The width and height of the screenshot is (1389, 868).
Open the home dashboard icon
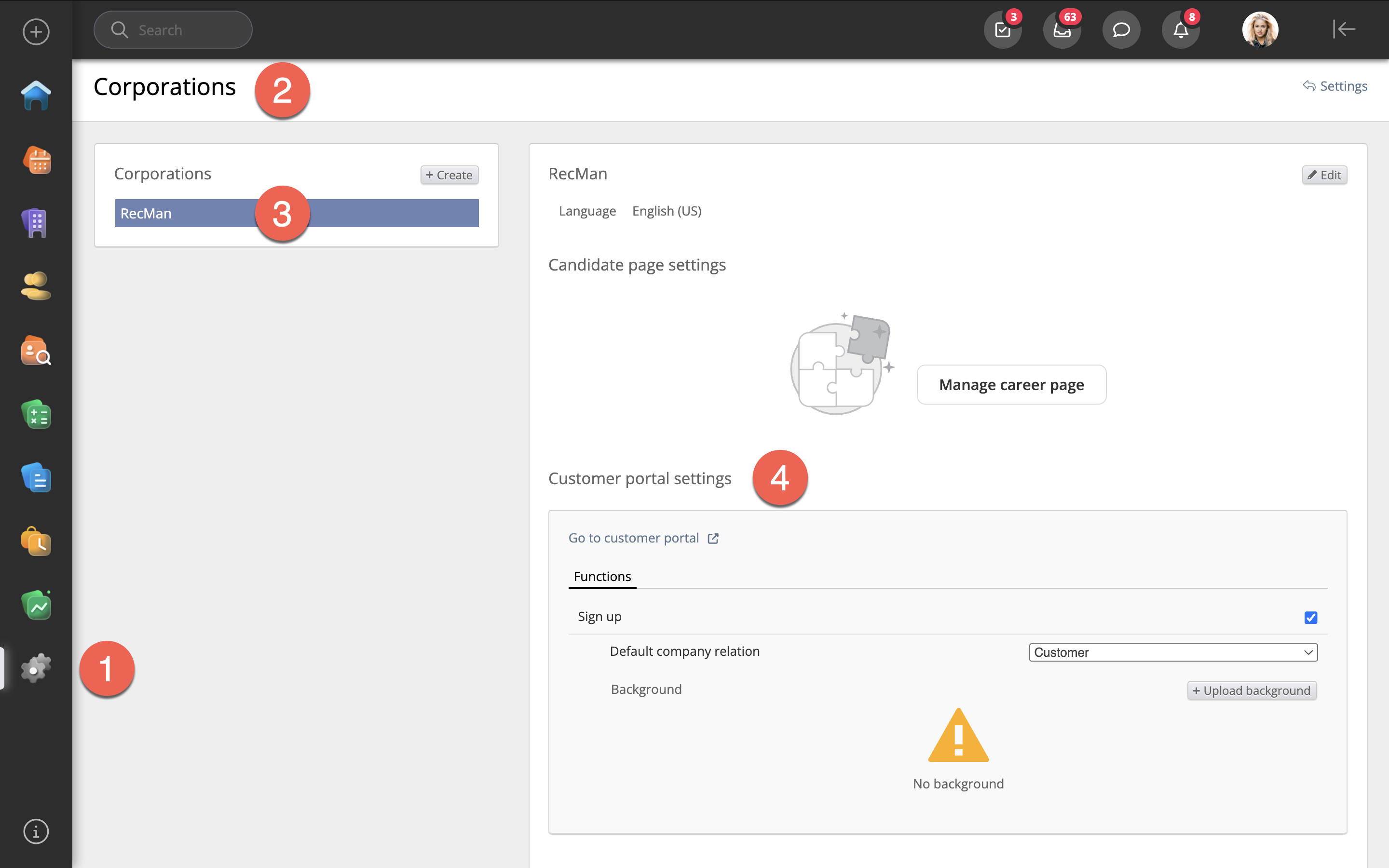click(36, 96)
